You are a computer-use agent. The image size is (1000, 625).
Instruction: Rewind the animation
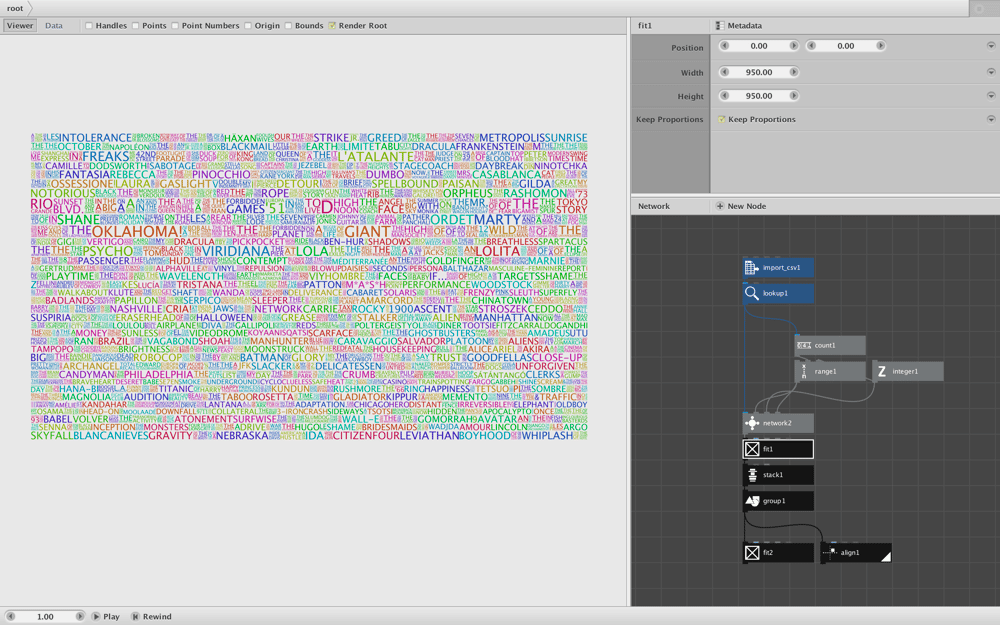click(152, 617)
